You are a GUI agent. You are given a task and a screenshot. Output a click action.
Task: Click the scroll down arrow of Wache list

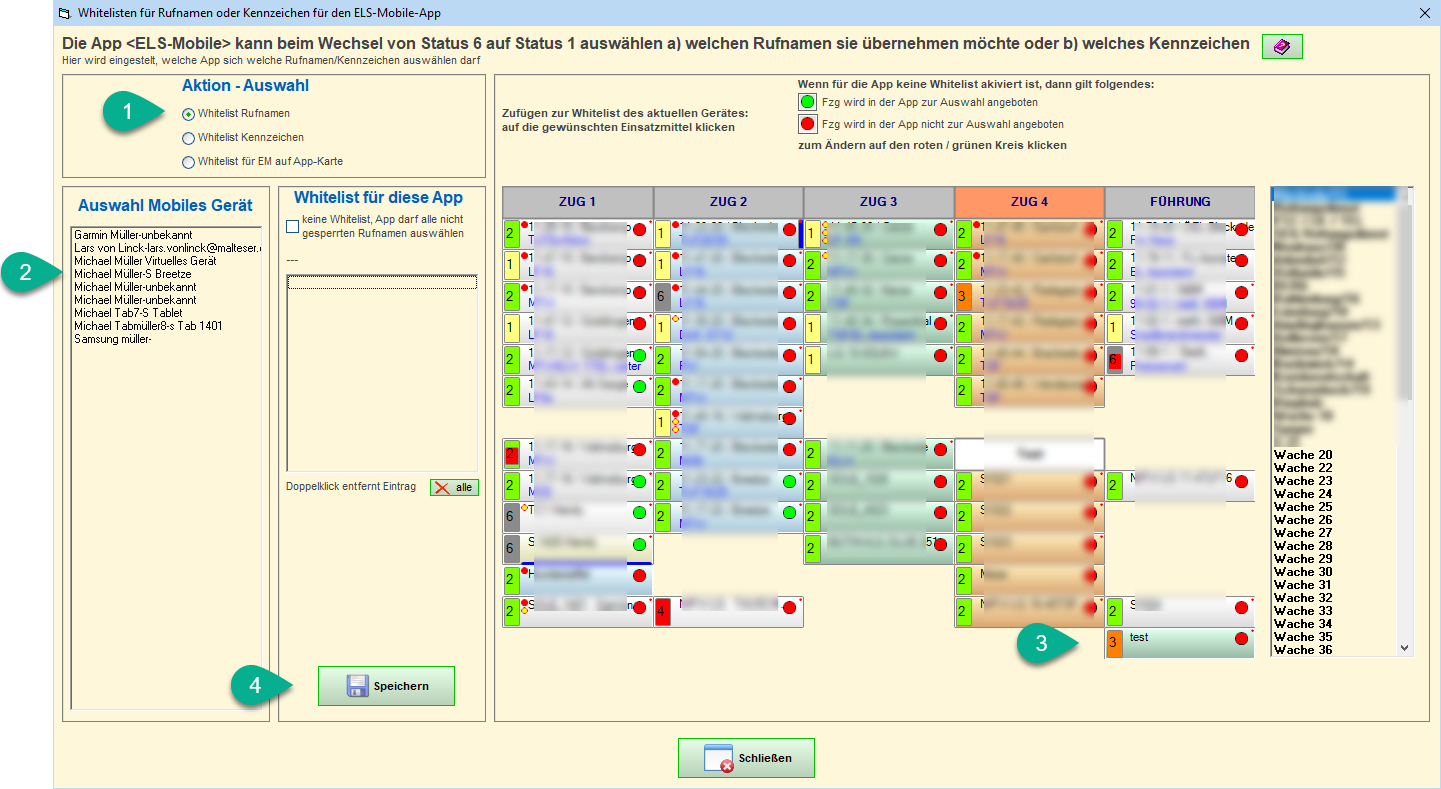click(1405, 648)
